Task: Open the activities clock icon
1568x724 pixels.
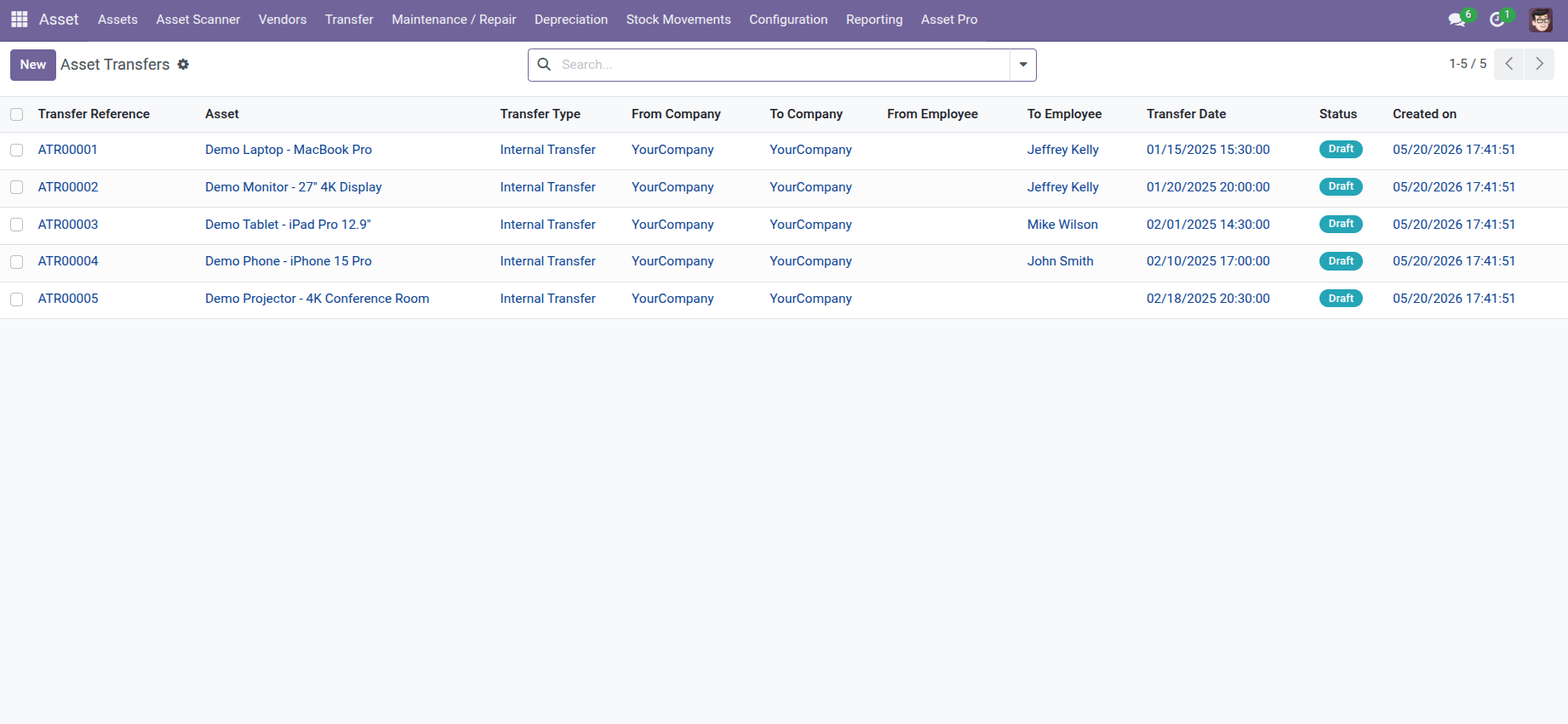Action: (1497, 20)
